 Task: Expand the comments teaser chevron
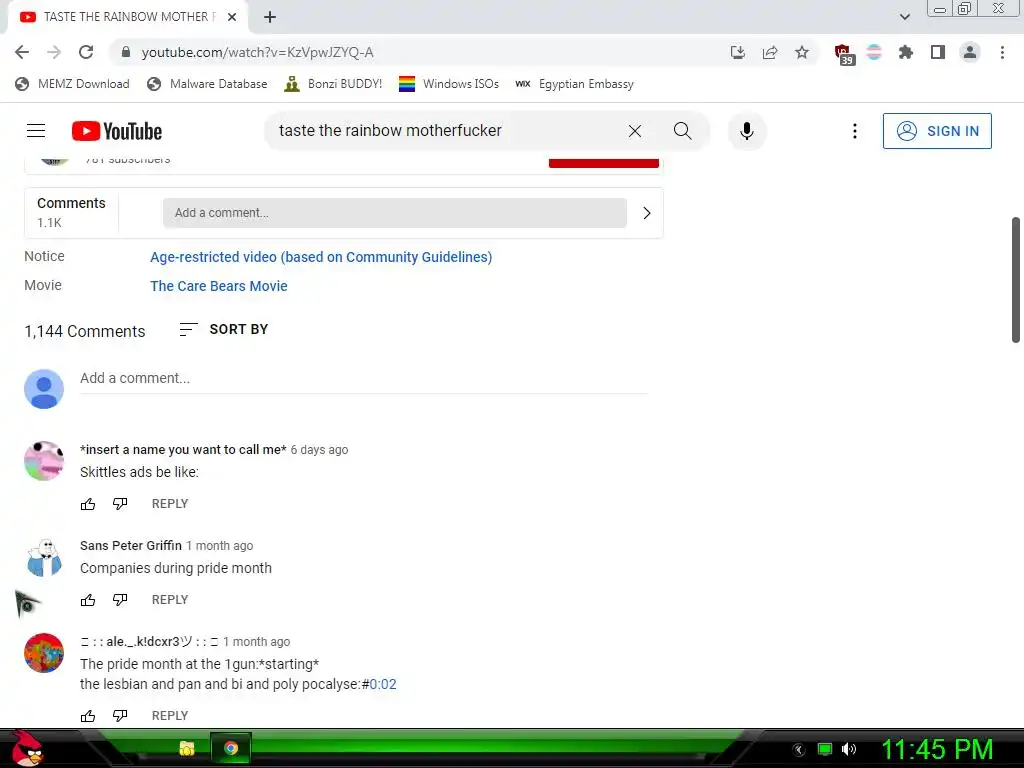click(x=647, y=213)
